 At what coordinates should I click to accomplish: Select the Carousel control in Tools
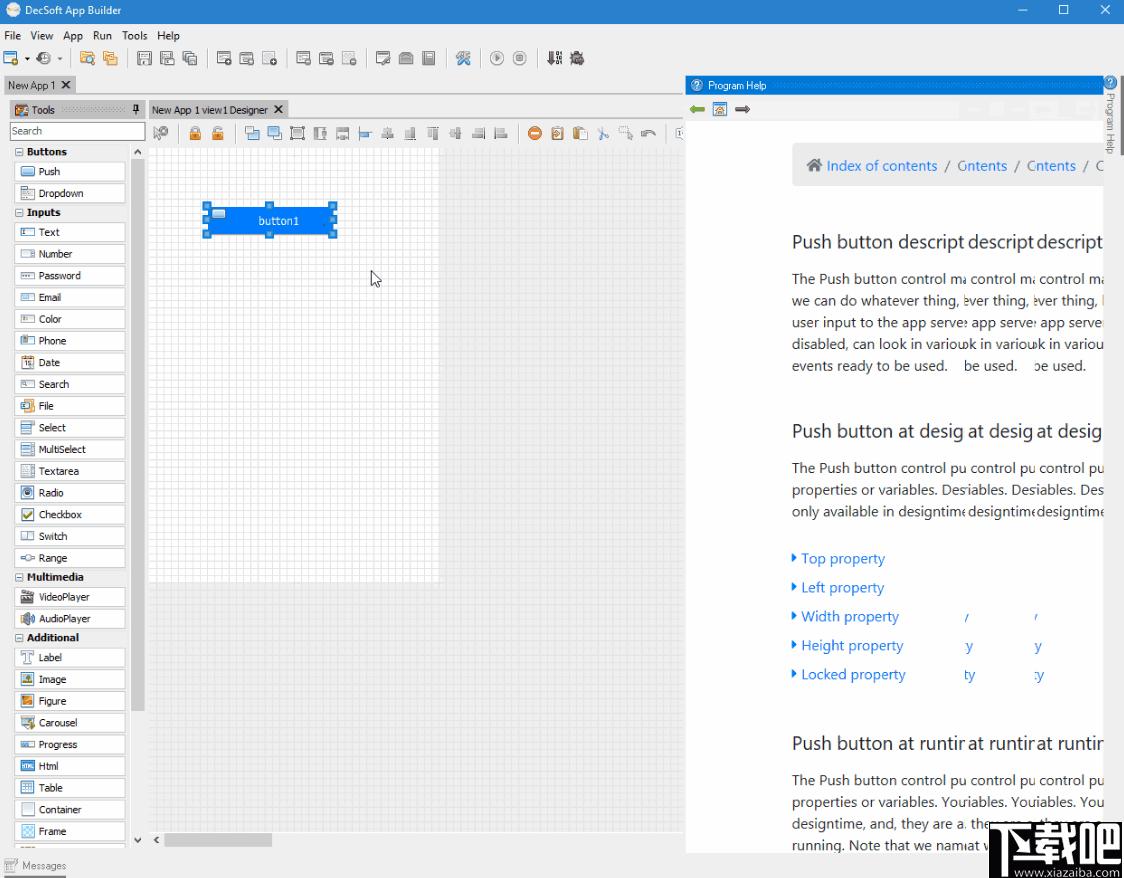[70, 722]
